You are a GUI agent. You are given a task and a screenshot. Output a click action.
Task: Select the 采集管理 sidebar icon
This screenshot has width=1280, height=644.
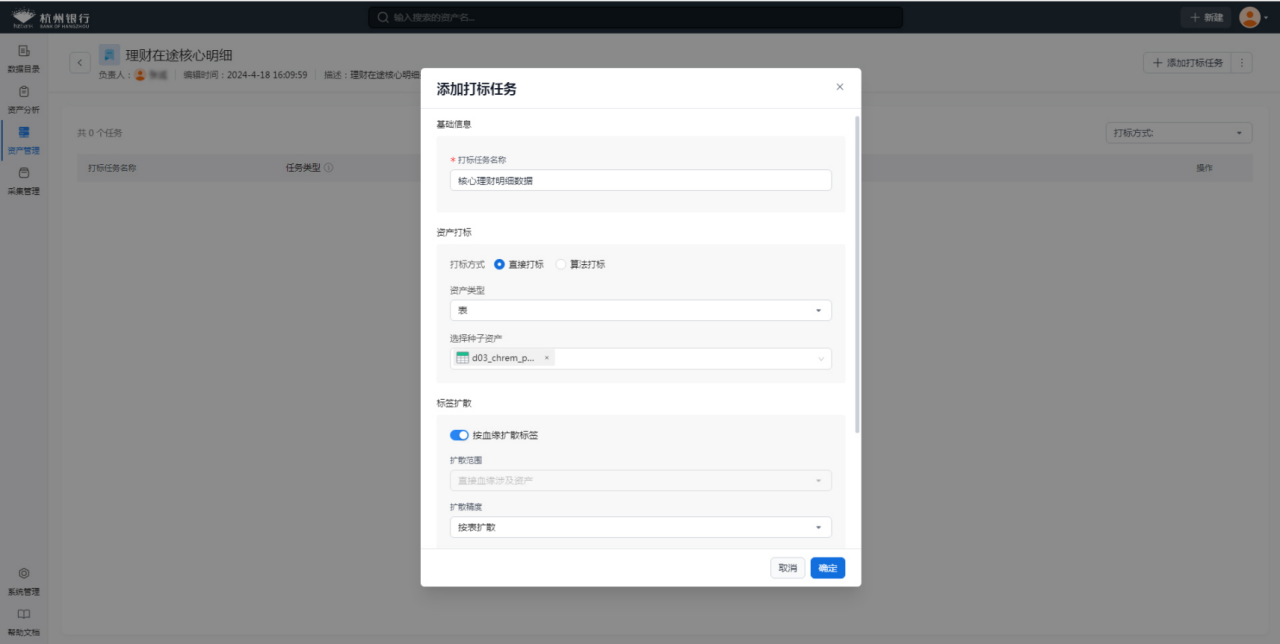tap(24, 174)
